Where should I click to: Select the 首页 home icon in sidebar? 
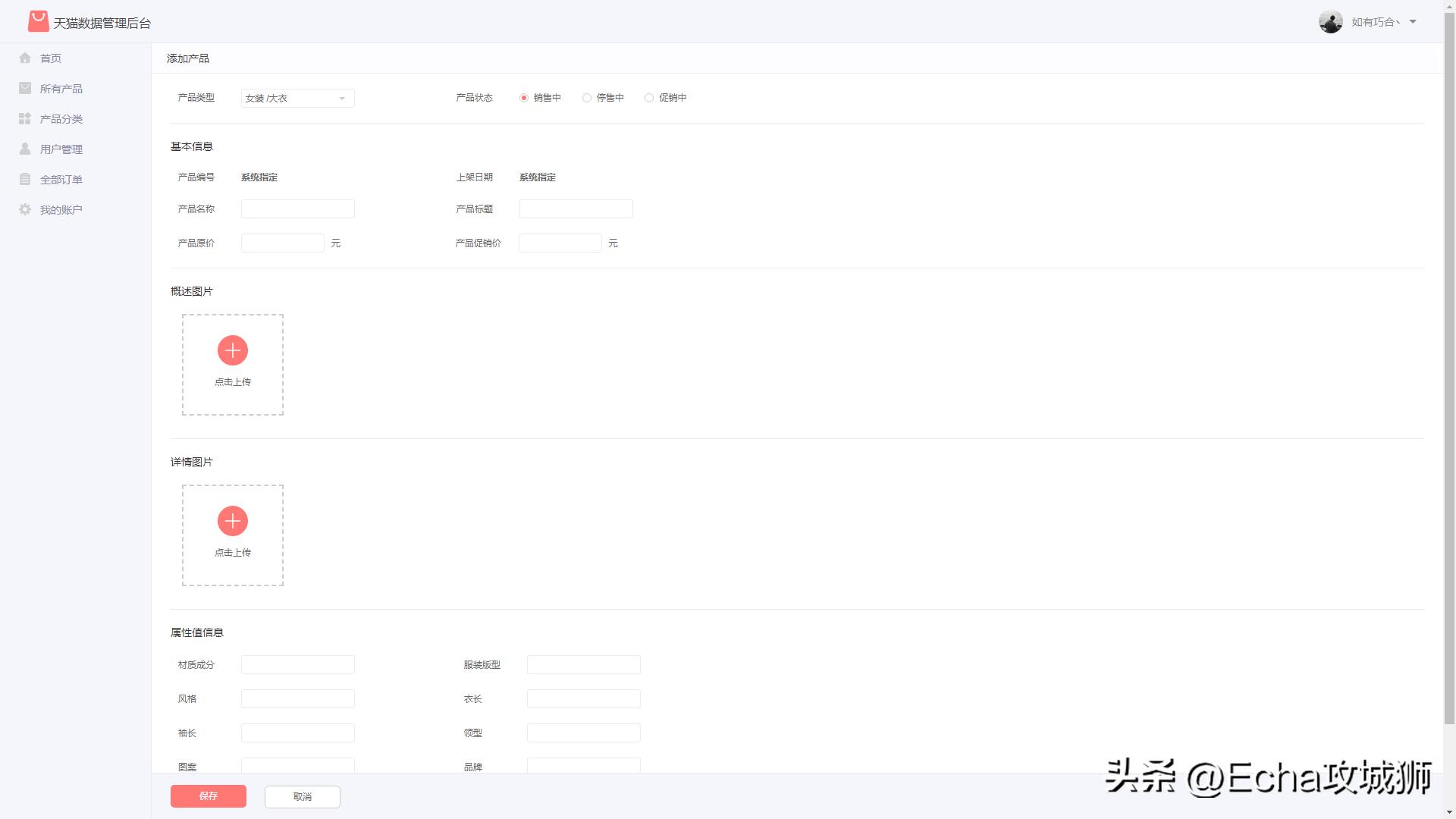point(25,58)
